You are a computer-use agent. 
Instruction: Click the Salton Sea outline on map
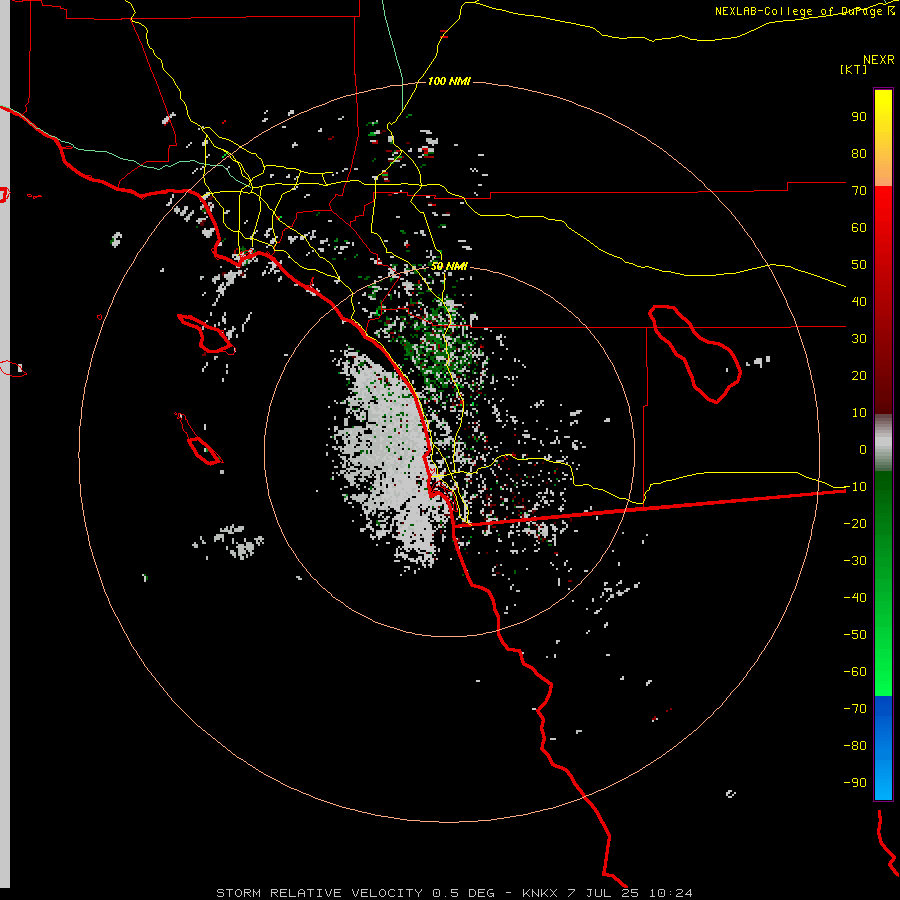point(693,353)
